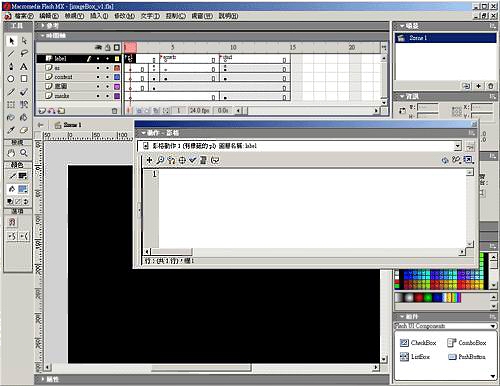Select the Zoom magnifier tool
Image resolution: width=500 pixels, height=386 pixels.
pyautogui.click(x=24, y=153)
